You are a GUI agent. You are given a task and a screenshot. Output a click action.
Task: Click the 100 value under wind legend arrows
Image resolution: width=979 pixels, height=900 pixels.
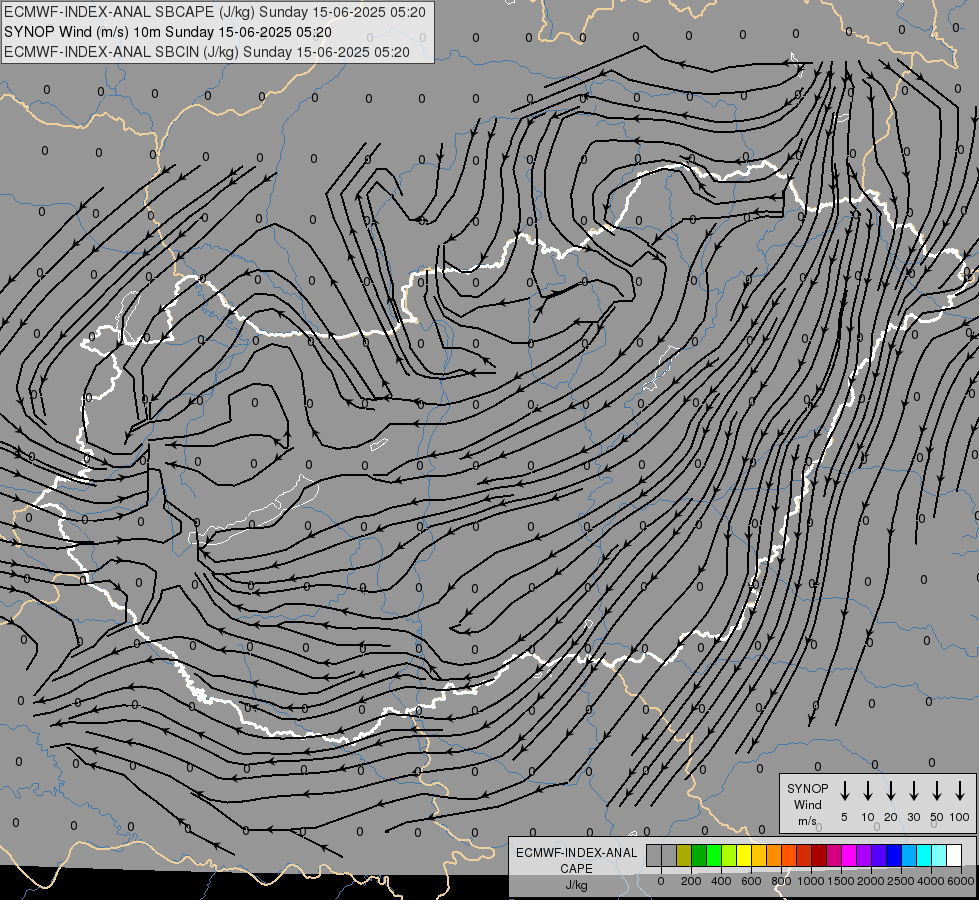960,817
